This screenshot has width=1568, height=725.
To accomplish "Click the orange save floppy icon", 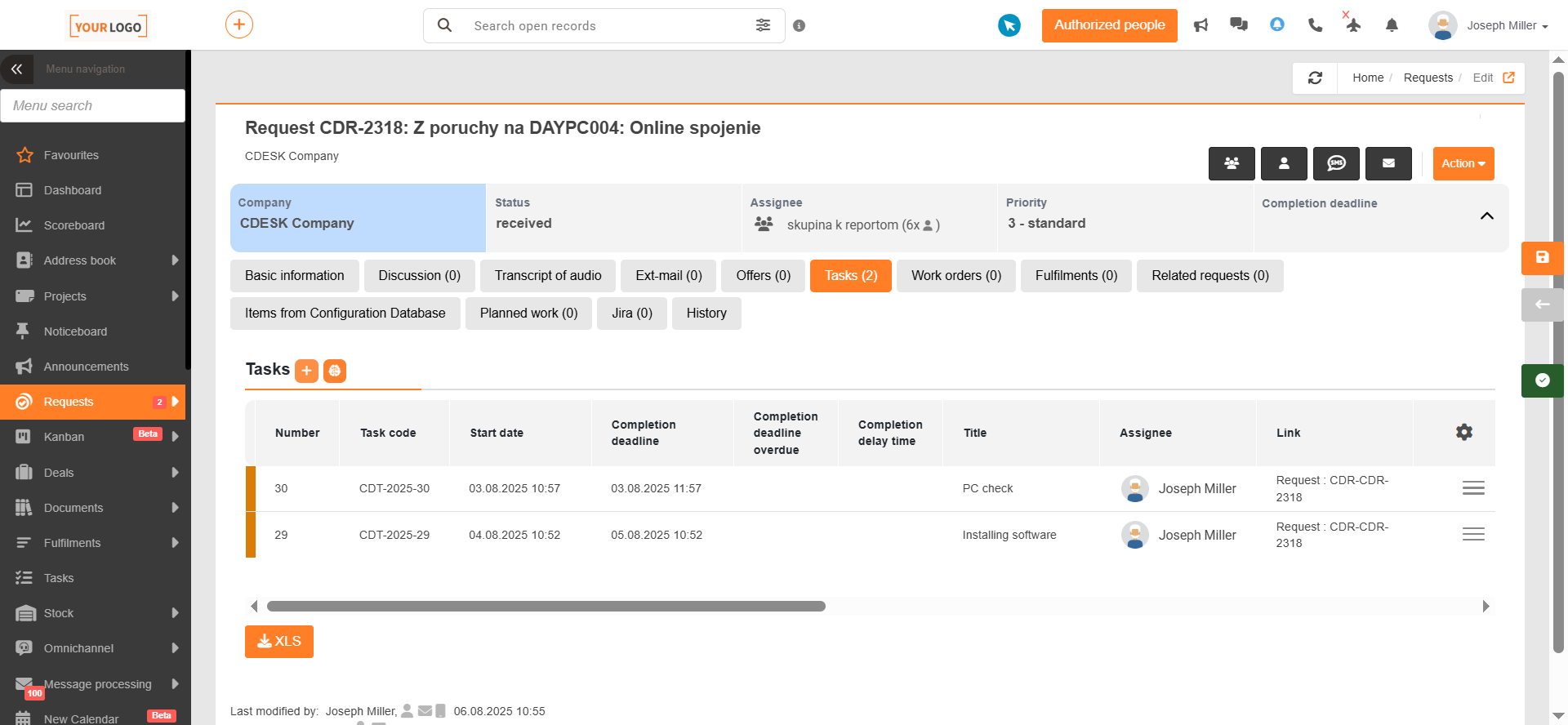I will pos(1542,257).
